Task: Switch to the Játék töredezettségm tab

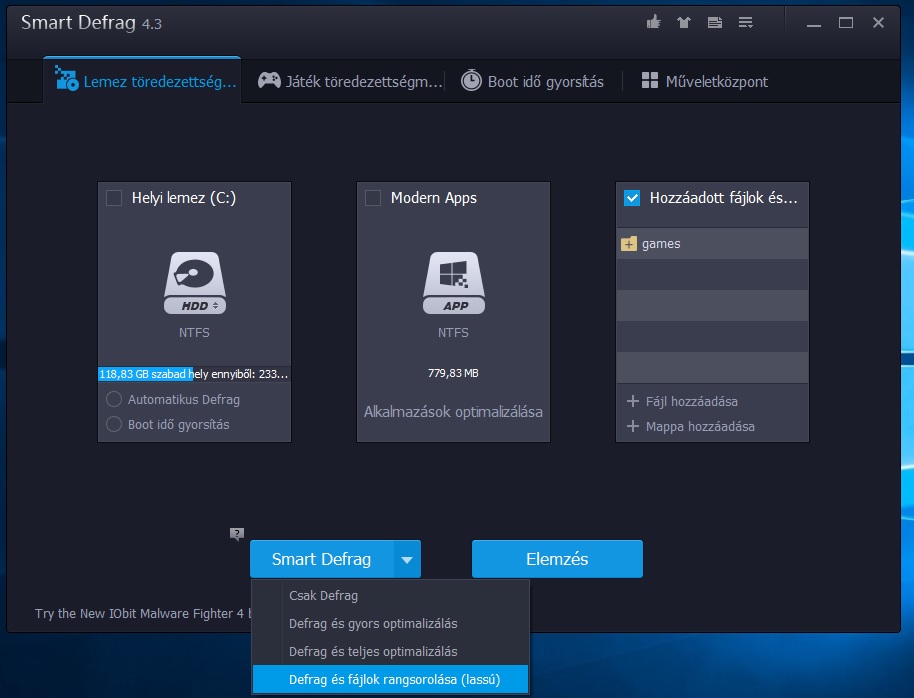Action: [x=350, y=81]
